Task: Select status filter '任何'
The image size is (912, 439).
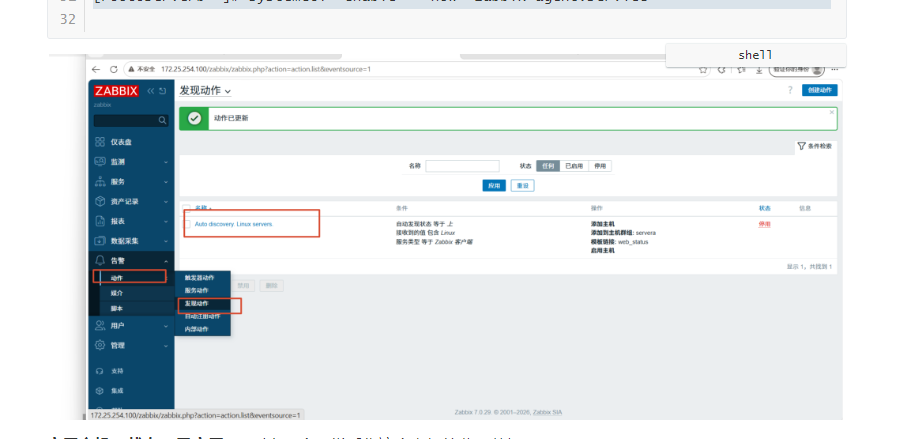Action: pos(548,166)
